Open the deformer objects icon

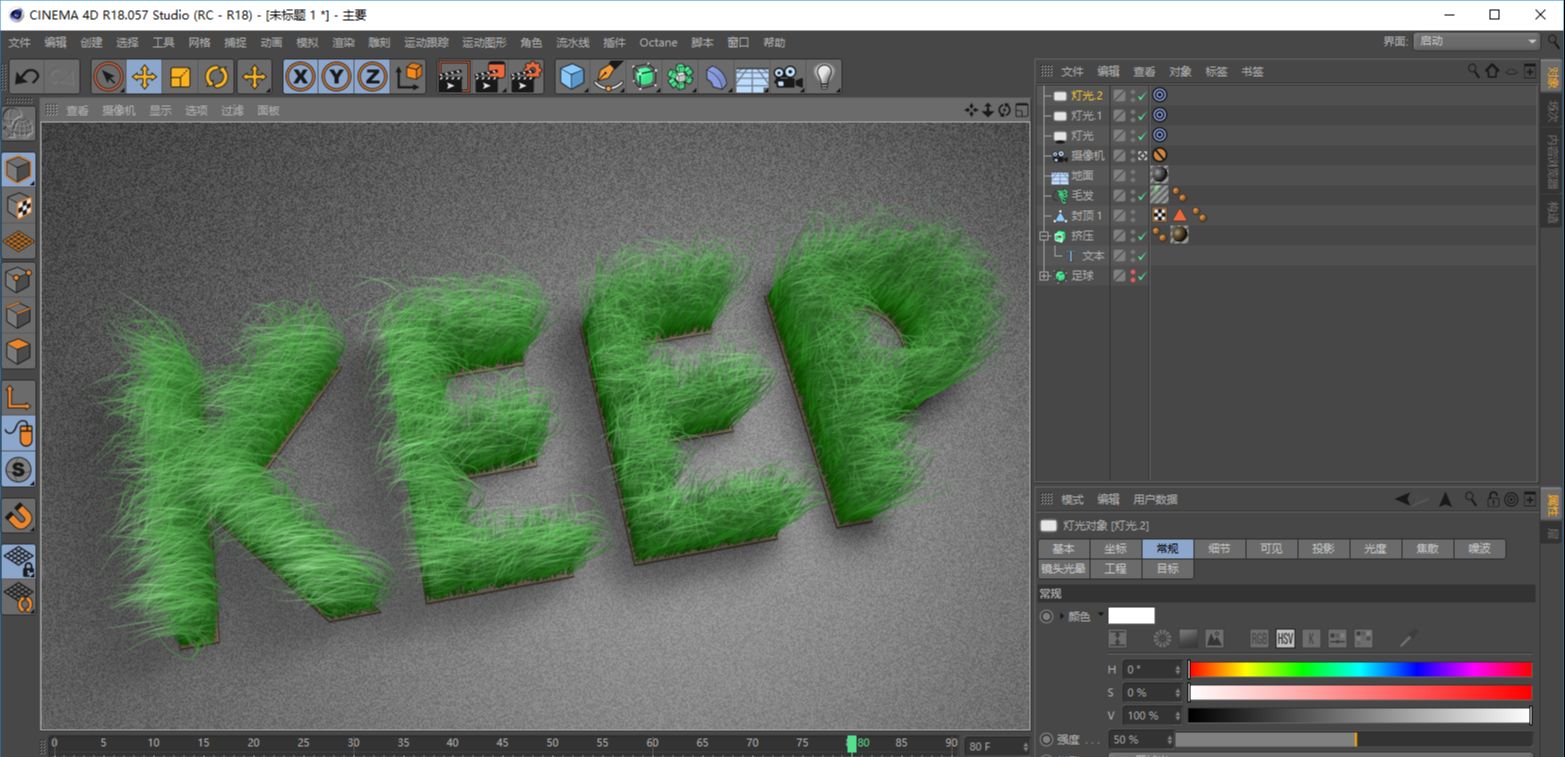tap(717, 77)
